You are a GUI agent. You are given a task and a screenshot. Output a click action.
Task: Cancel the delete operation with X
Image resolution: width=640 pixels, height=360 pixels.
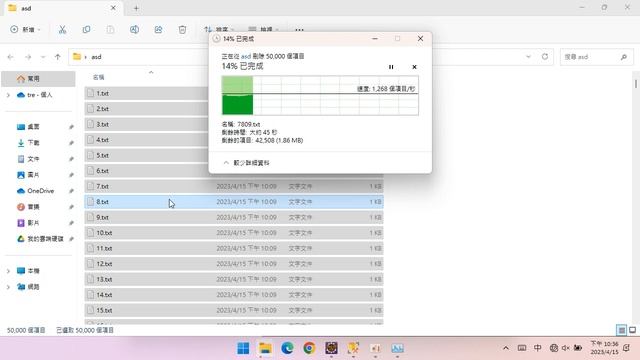[414, 67]
